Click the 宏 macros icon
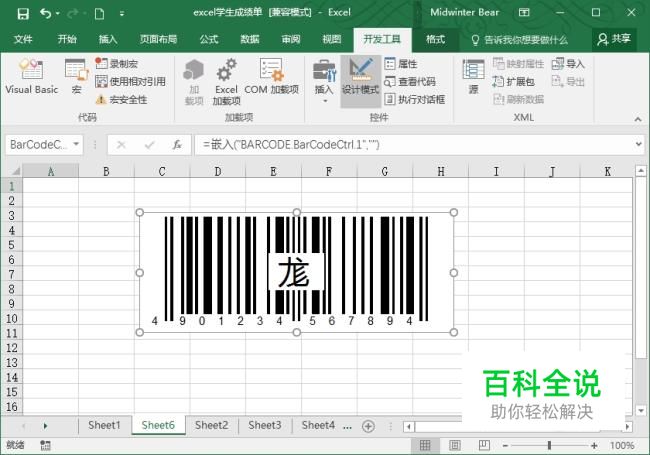Viewport: 650px width, 455px height. (x=76, y=77)
